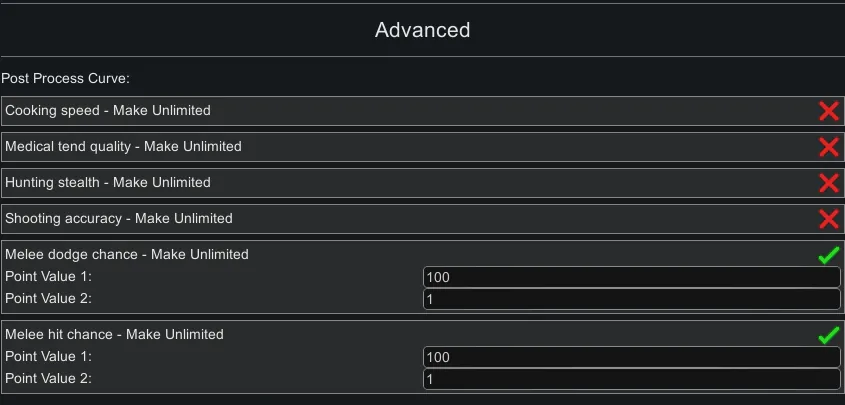Uncheck the Melee hit chance green checkmark

pyautogui.click(x=828, y=336)
